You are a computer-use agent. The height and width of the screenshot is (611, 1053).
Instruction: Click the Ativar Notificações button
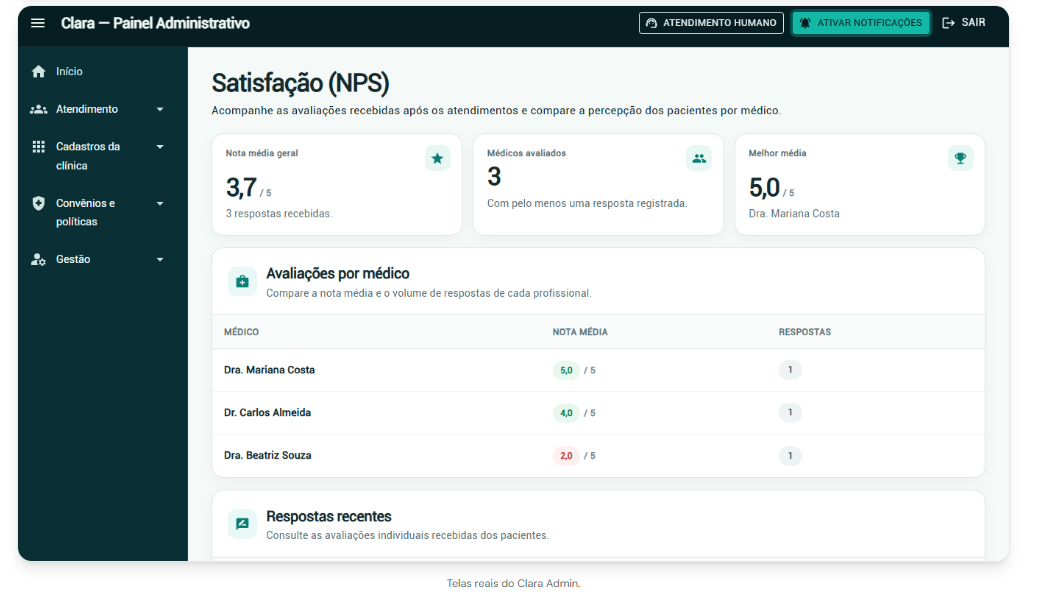861,23
